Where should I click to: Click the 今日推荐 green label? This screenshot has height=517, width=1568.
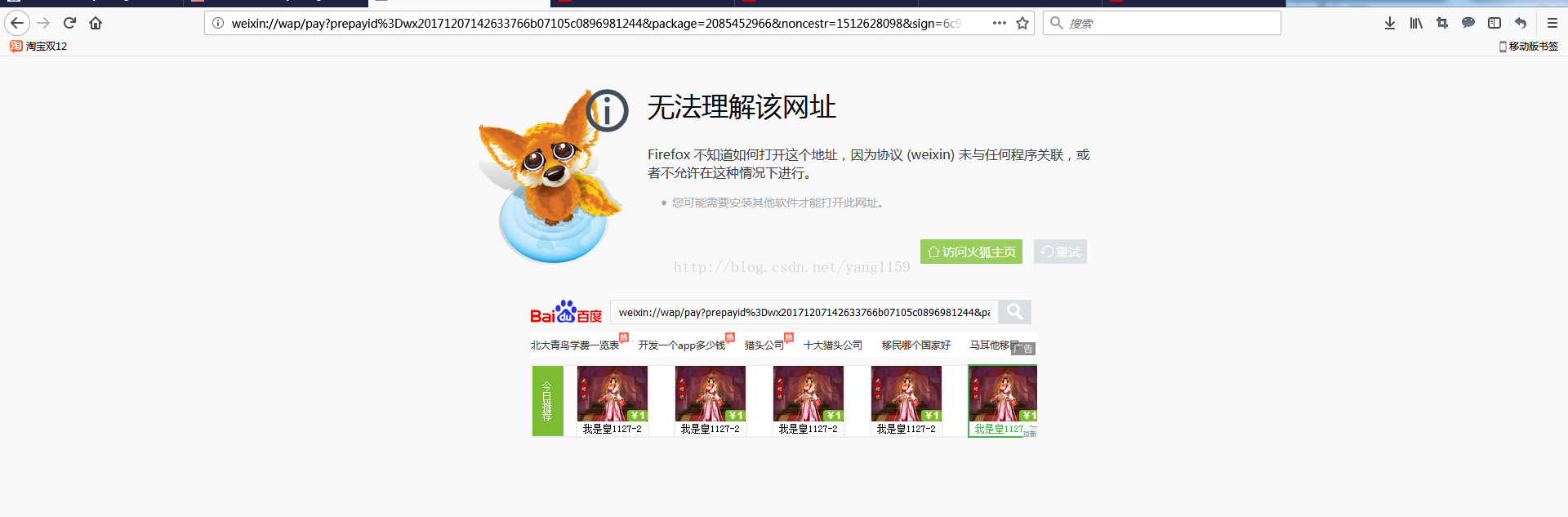coord(547,400)
